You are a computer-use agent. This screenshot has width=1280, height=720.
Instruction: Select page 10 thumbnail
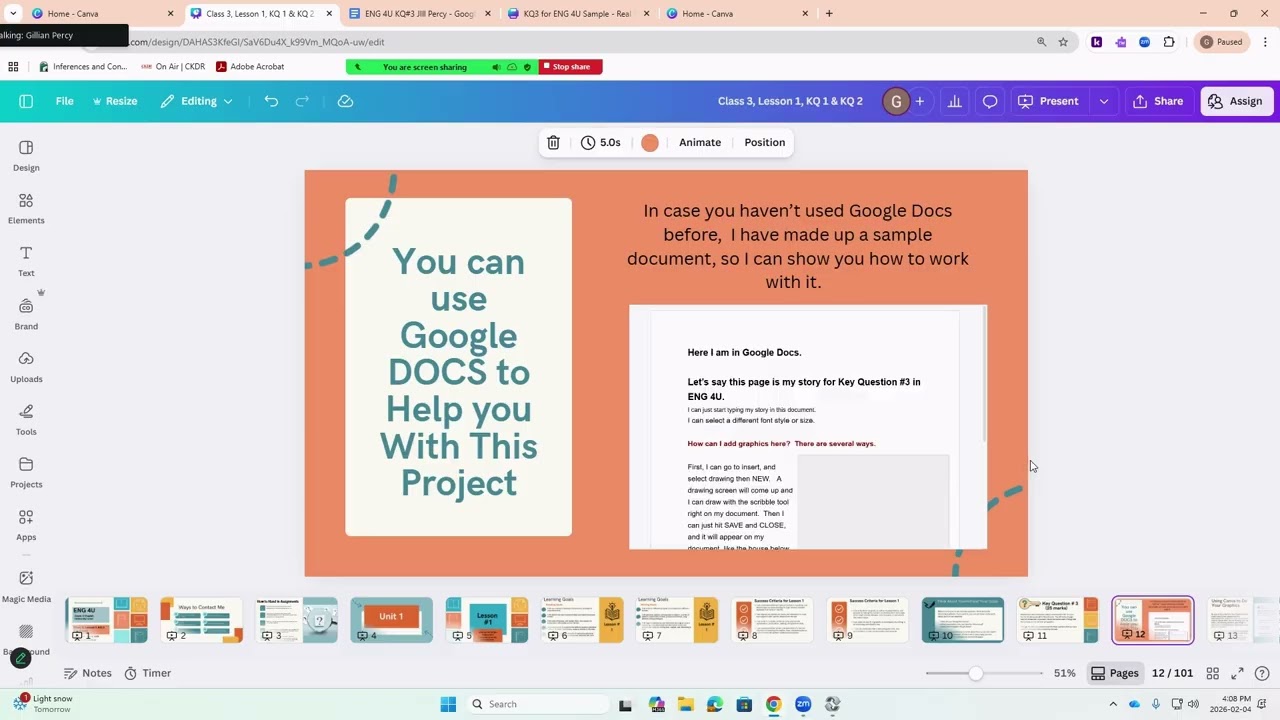962,620
